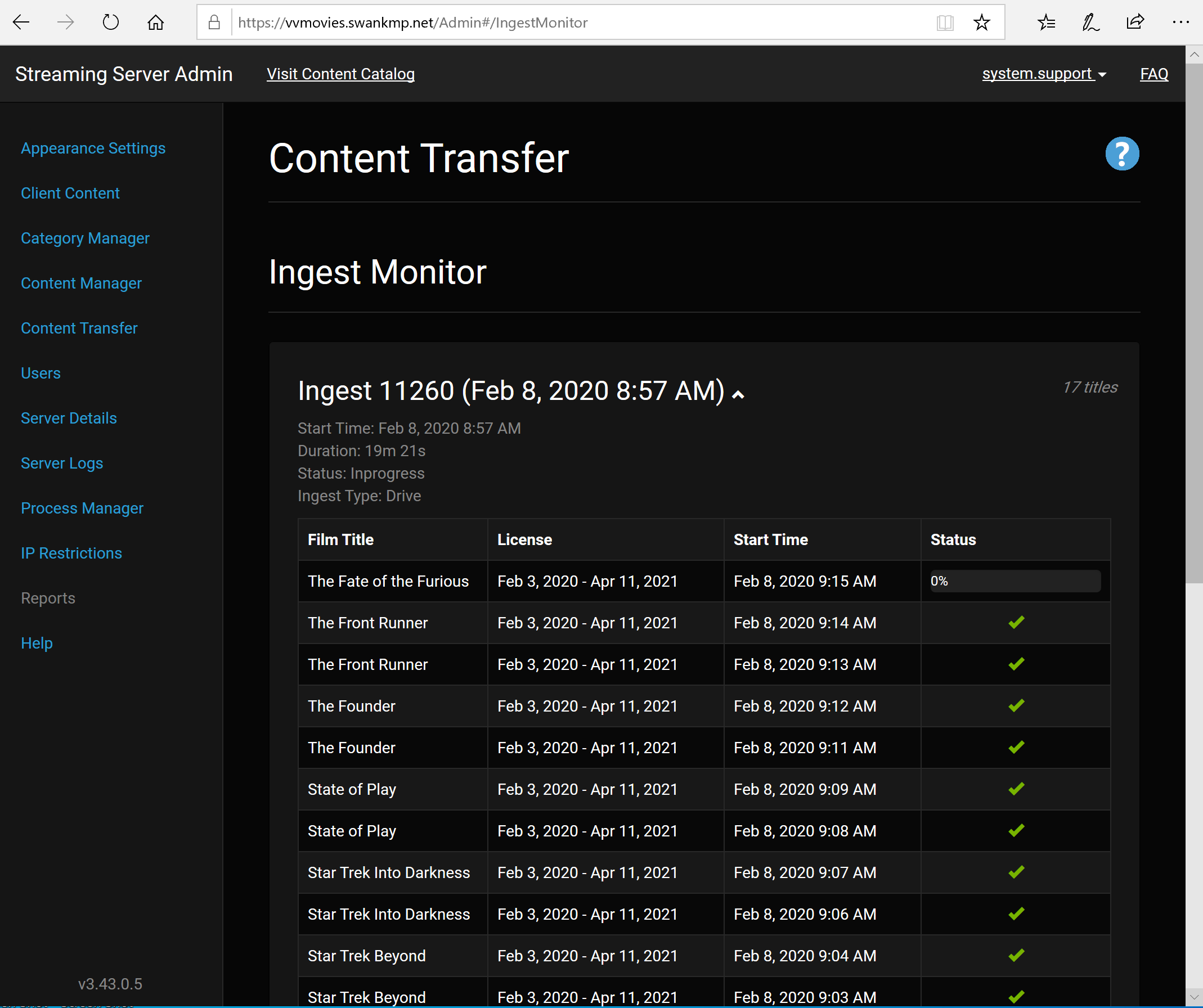The width and height of the screenshot is (1203, 1008).
Task: Open Server Details panel
Action: 69,417
